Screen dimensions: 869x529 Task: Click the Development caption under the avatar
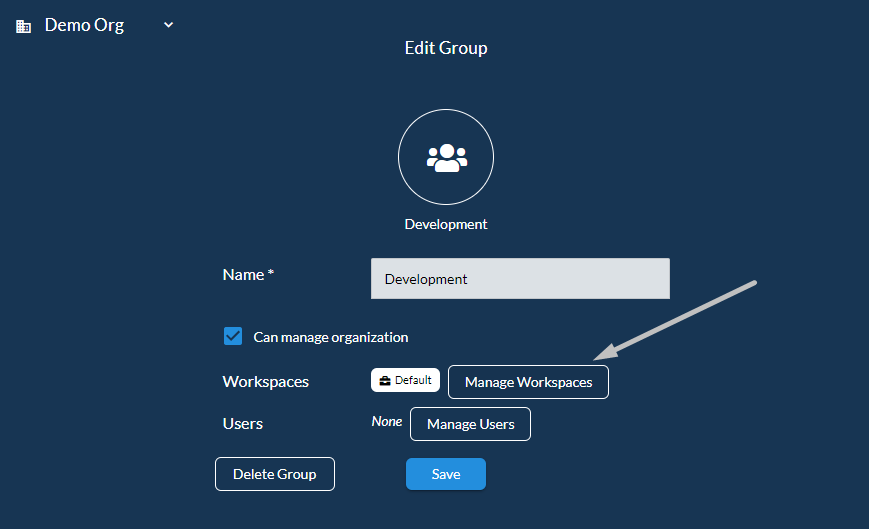446,224
